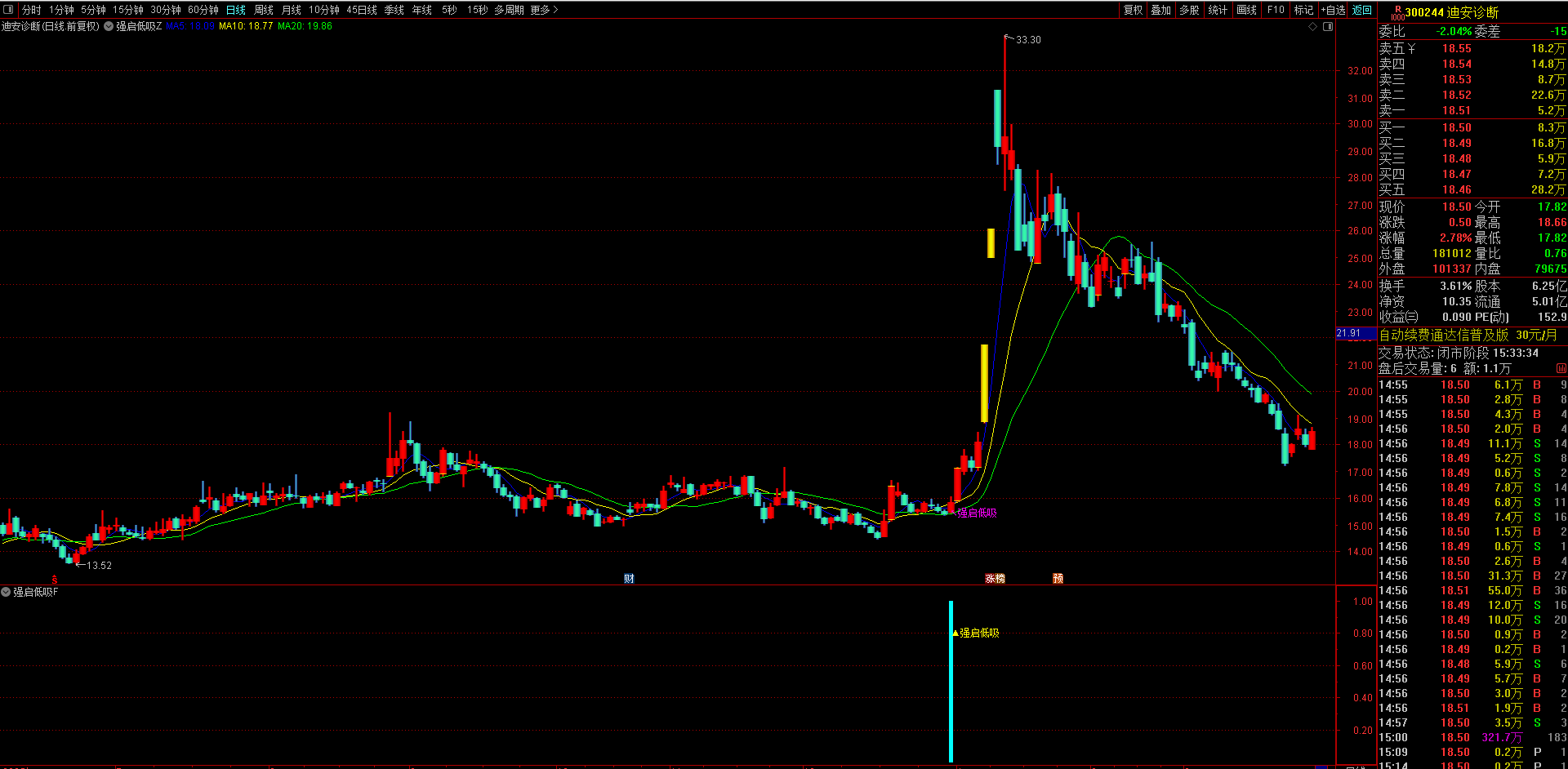Click the 交易状态: 闭市阶段 status line
This screenshot has width=1568, height=769.
1459,353
